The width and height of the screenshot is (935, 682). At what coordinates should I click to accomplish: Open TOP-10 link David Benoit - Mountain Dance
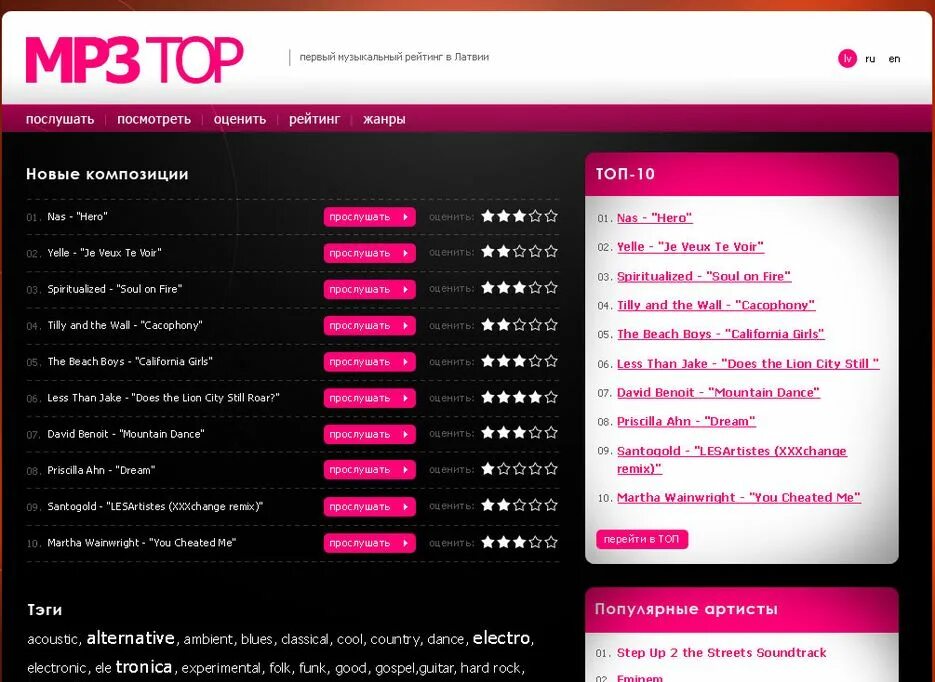[719, 393]
